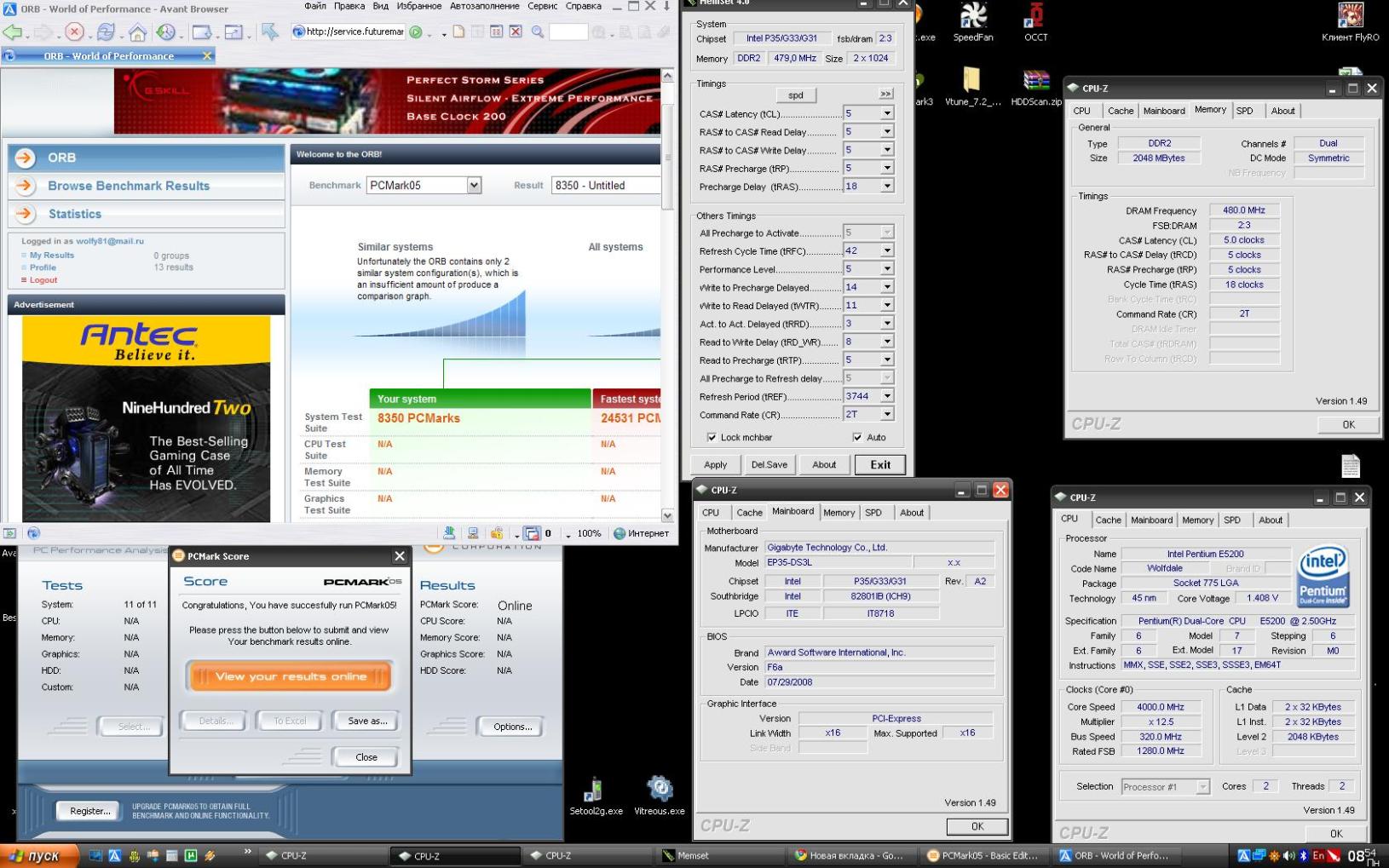Expand the Precharge Delay (tRAS) dropdown
This screenshot has height=868, width=1389.
coord(886,187)
